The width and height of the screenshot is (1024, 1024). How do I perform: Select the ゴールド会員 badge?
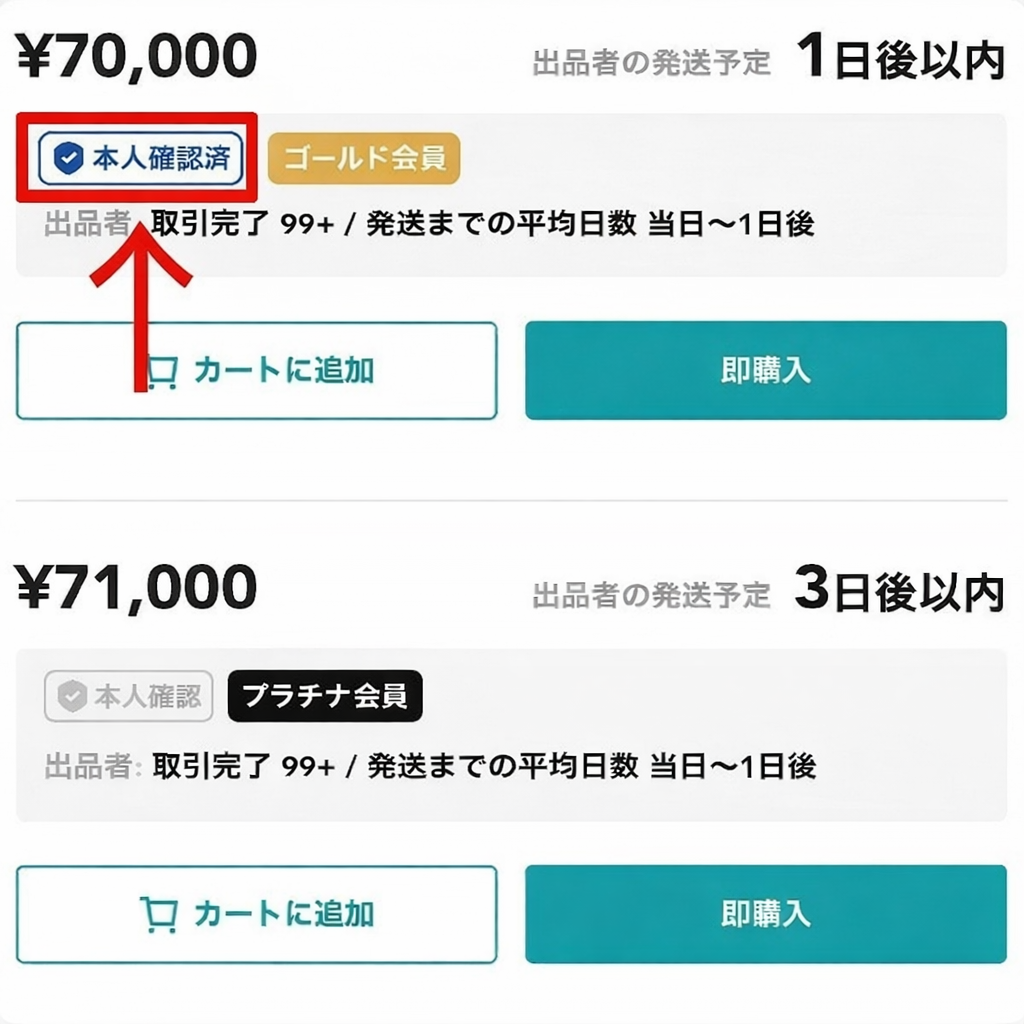(364, 159)
